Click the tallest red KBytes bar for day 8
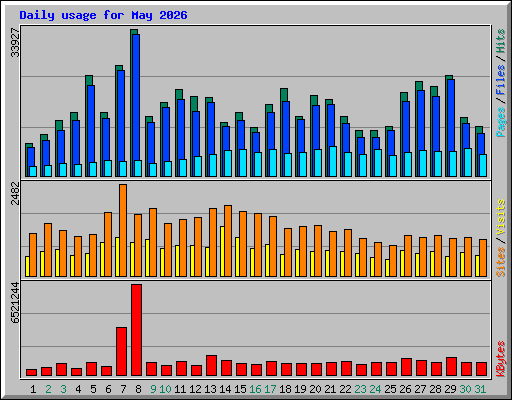Image resolution: width=512 pixels, height=400 pixels. [x=136, y=330]
